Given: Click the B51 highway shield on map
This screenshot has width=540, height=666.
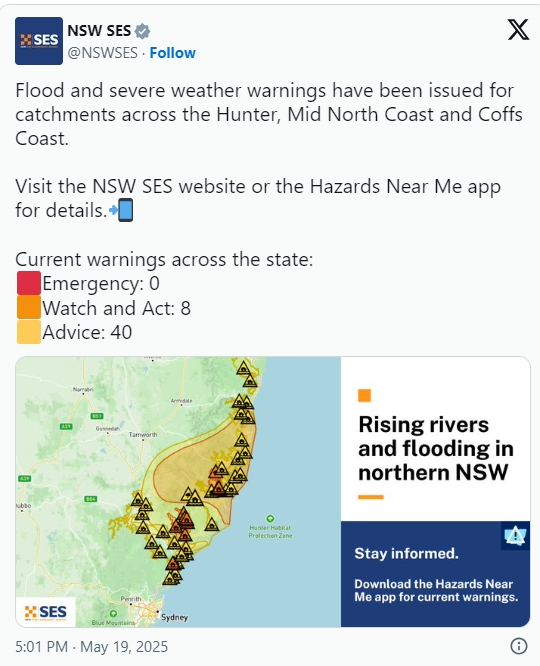Looking at the screenshot, I should click(x=97, y=416).
